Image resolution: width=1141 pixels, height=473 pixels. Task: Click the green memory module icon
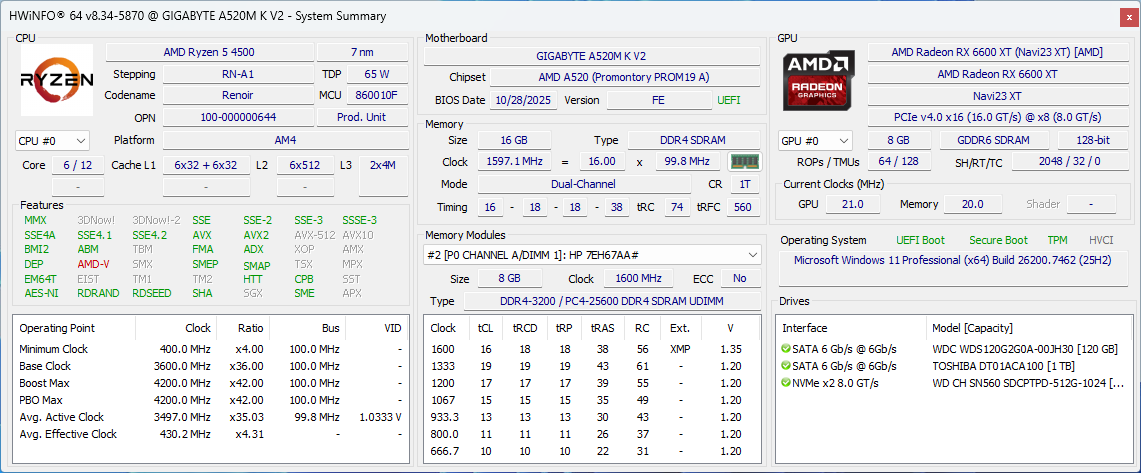click(x=743, y=162)
